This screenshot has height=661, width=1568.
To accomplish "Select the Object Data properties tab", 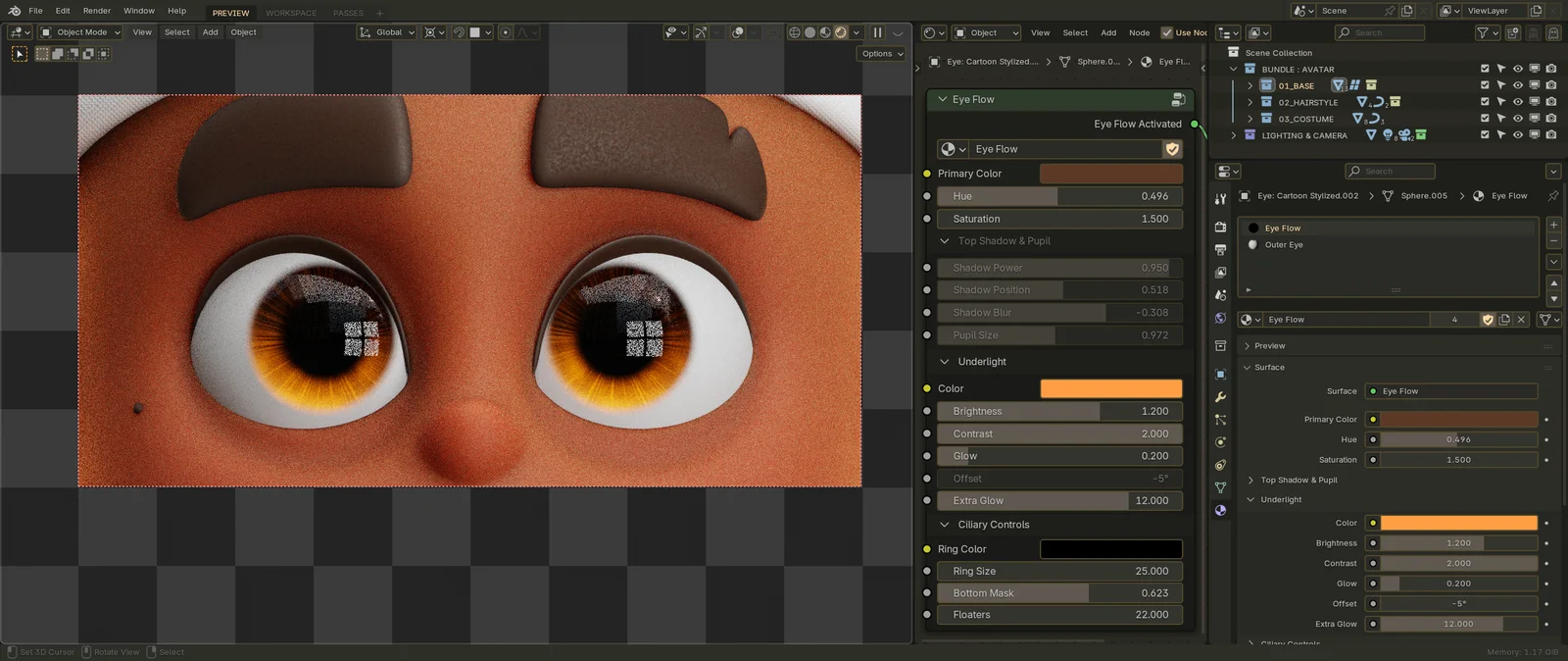I will tap(1220, 487).
